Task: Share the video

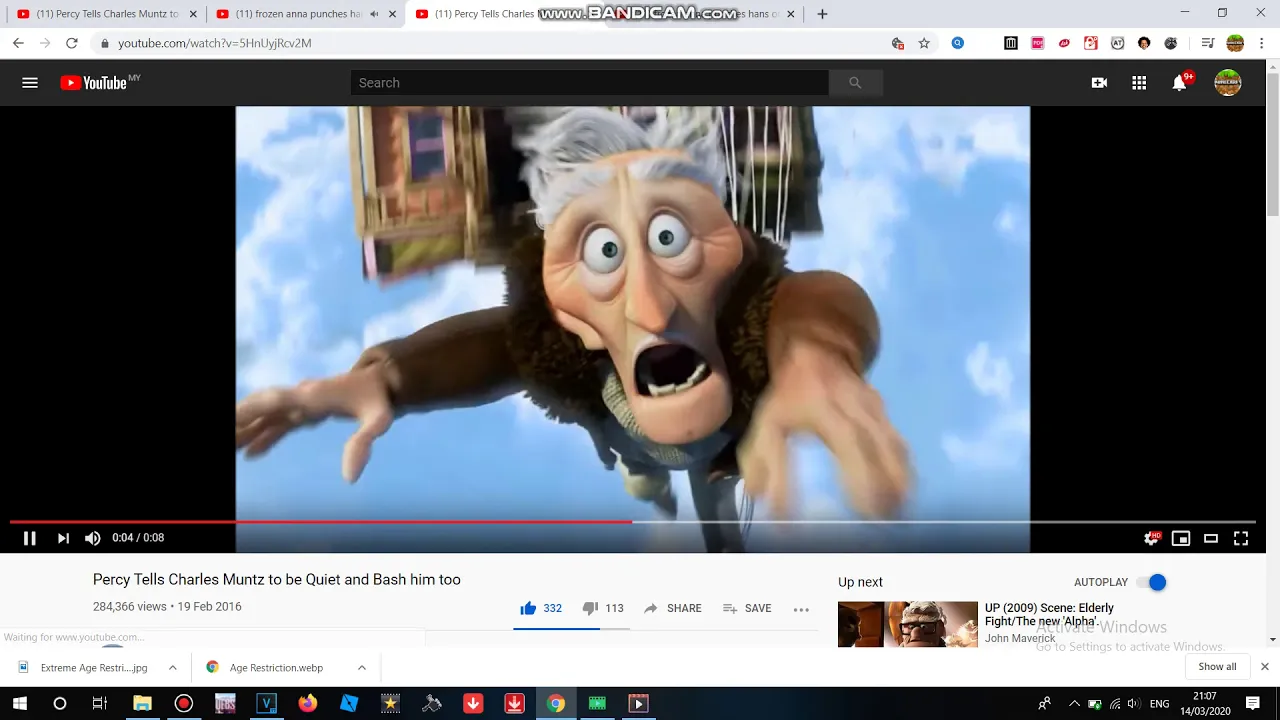Action: (x=672, y=608)
